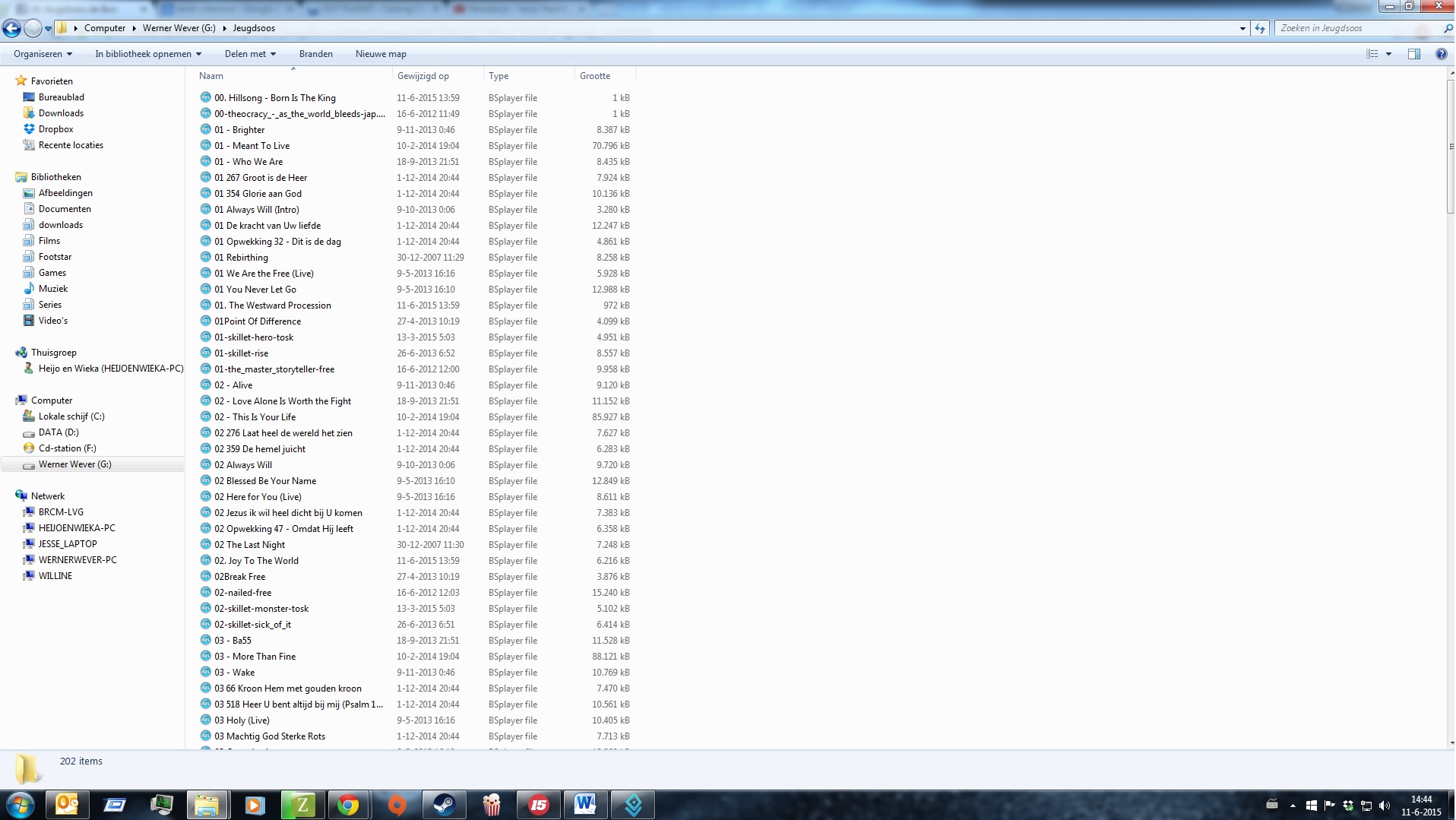Select Werner Wever (G:) in sidebar
Screen dimensions: 1456x820
click(x=74, y=464)
